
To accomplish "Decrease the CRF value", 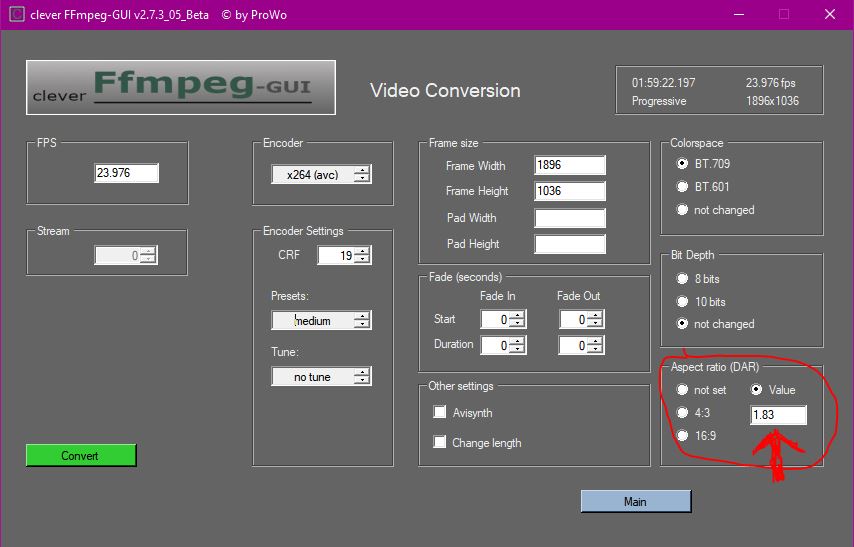I will click(362, 259).
